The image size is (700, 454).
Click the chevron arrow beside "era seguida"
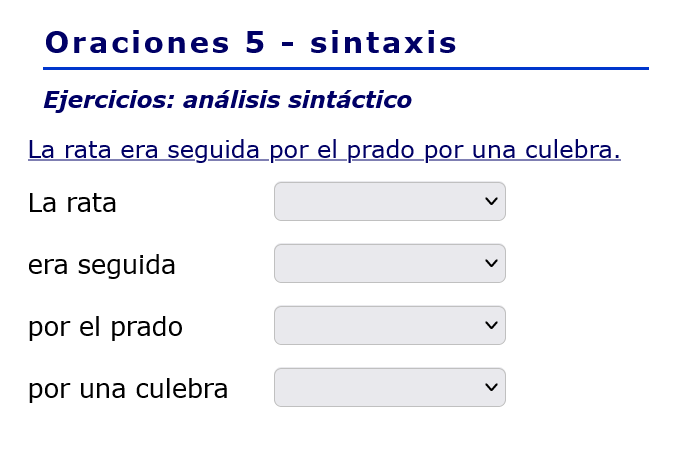tap(491, 264)
